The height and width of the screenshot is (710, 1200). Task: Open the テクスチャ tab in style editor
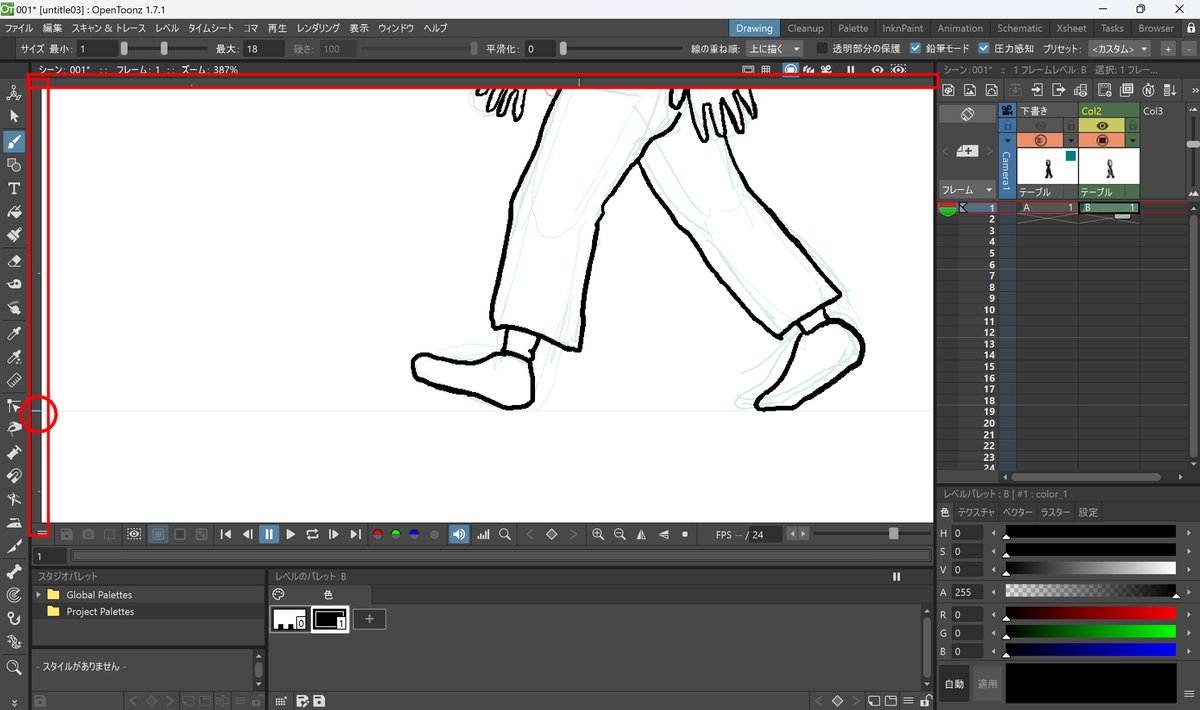pyautogui.click(x=976, y=512)
